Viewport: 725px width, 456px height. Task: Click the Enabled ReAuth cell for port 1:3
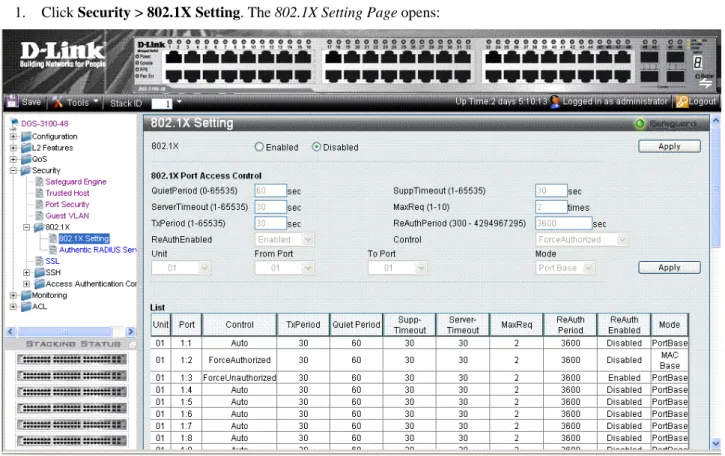(624, 378)
